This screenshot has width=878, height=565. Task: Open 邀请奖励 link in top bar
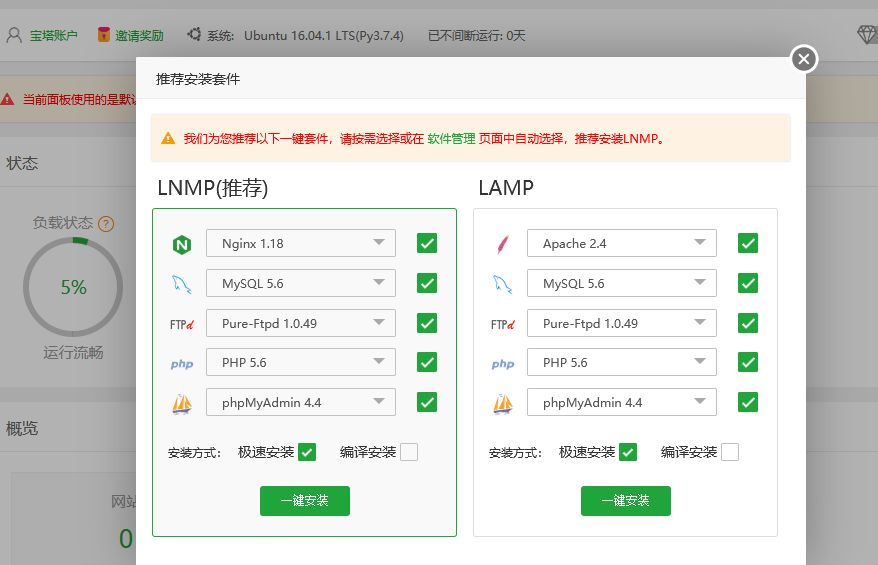(x=139, y=35)
